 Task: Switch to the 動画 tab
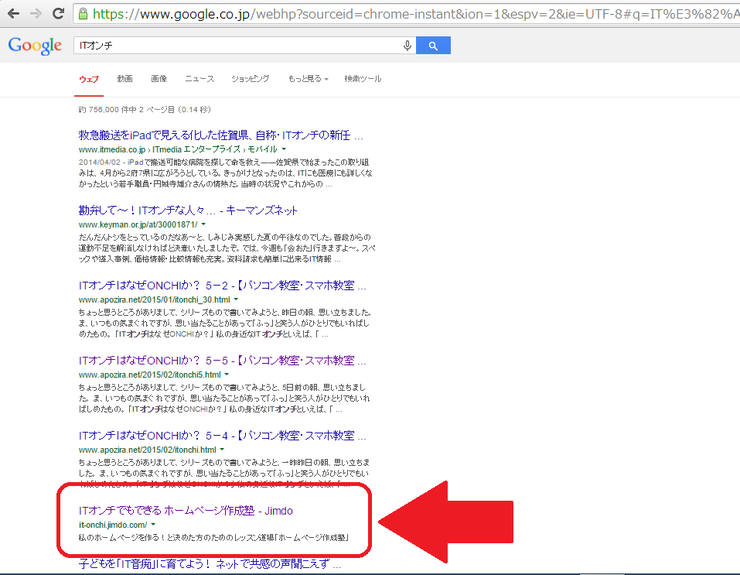pyautogui.click(x=125, y=78)
